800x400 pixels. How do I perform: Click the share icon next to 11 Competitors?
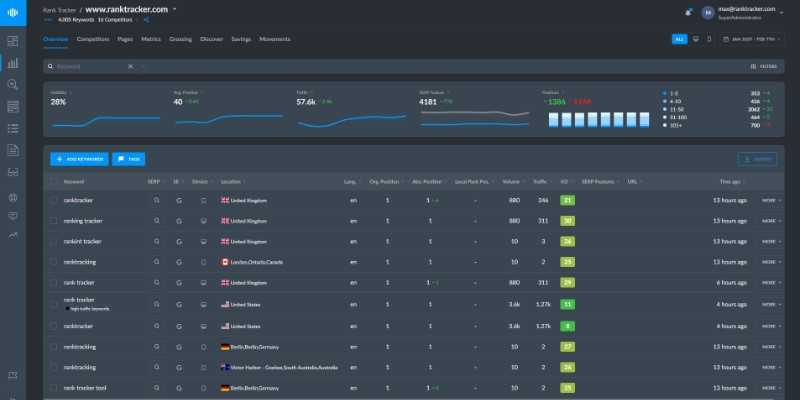(146, 20)
